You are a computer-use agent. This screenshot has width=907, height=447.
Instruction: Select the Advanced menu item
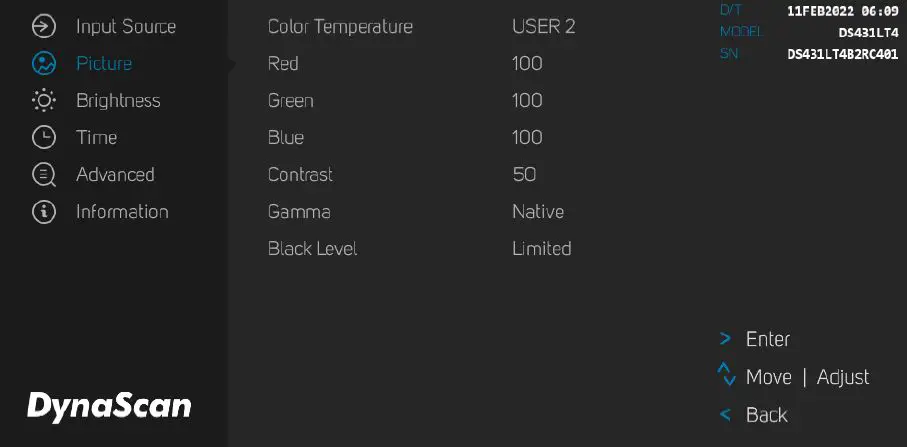(x=115, y=174)
